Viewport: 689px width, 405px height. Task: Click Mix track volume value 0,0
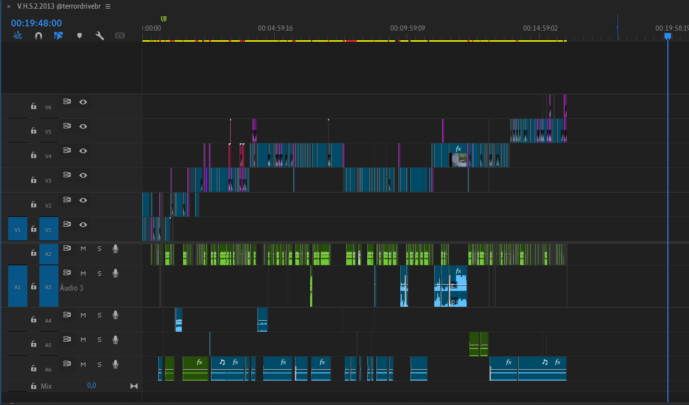[x=91, y=386]
